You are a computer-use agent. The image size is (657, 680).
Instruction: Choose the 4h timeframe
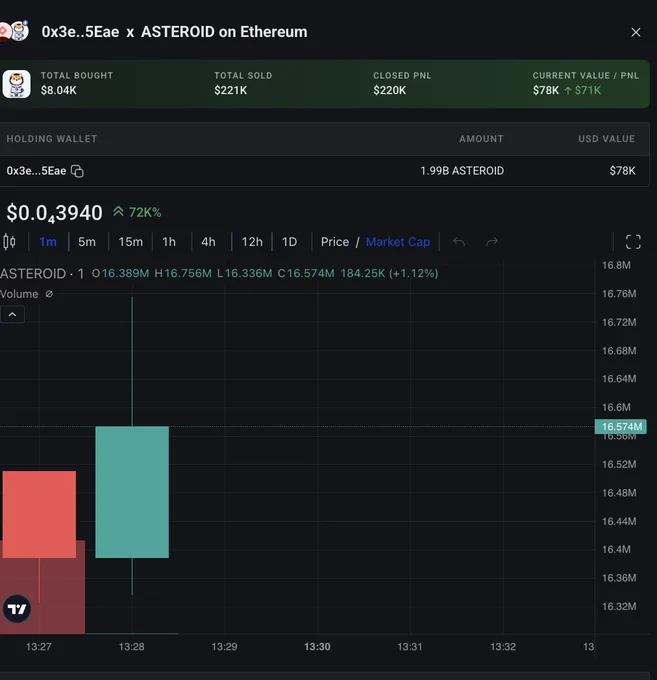[208, 242]
